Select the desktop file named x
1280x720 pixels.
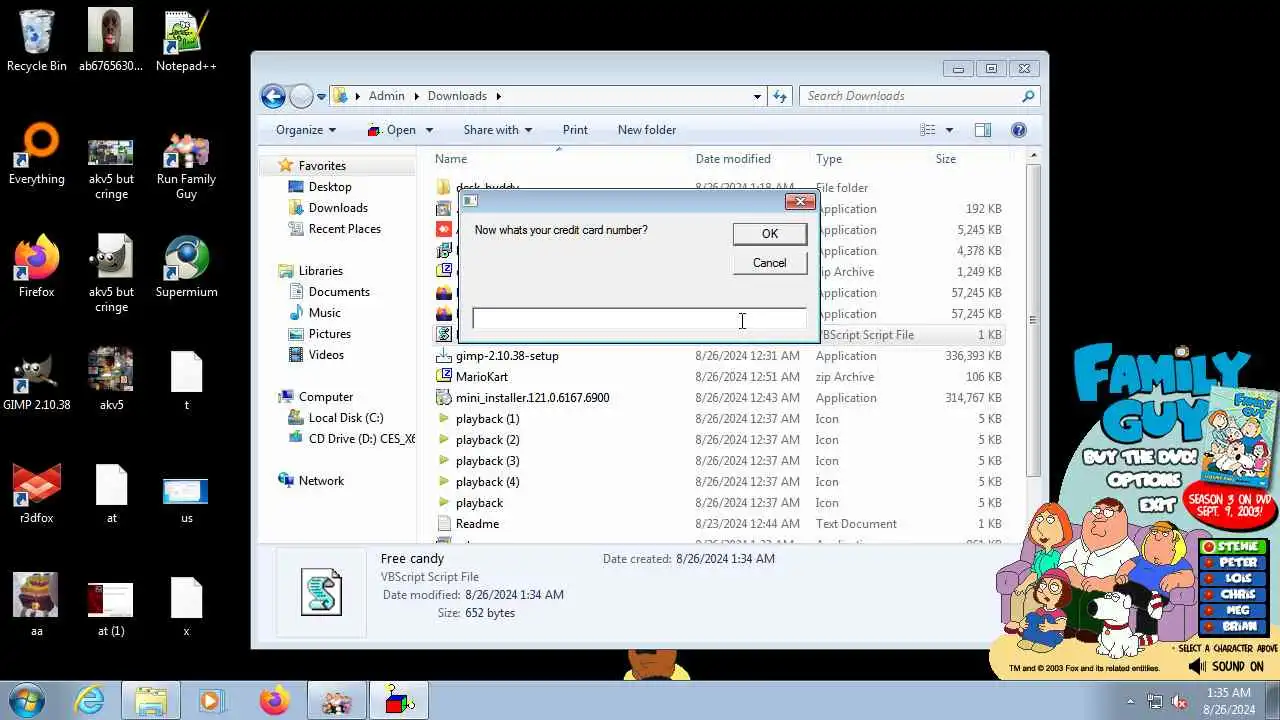[x=186, y=606]
